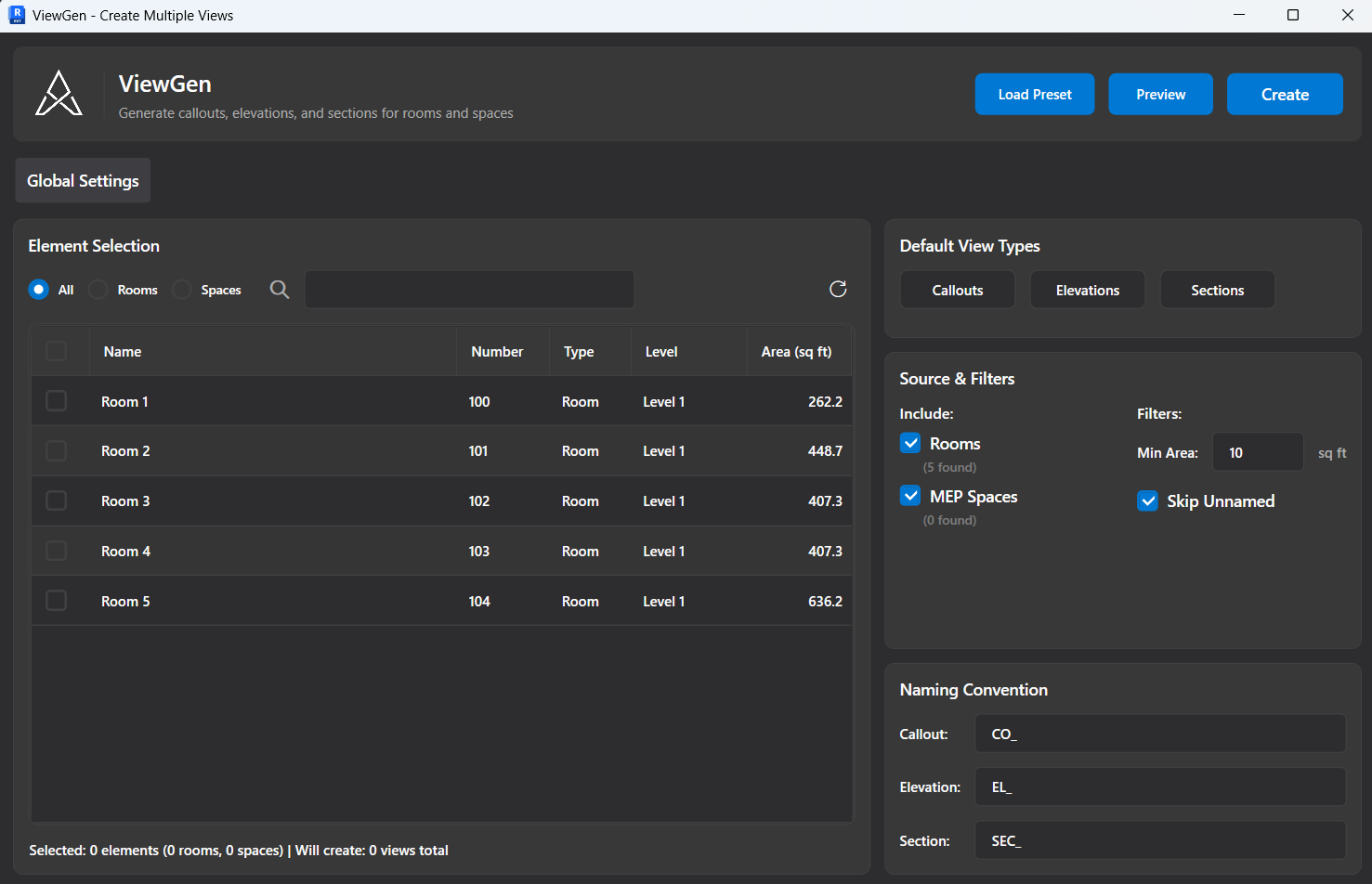Click room number 100 cell
The image size is (1372, 884).
[x=479, y=402]
